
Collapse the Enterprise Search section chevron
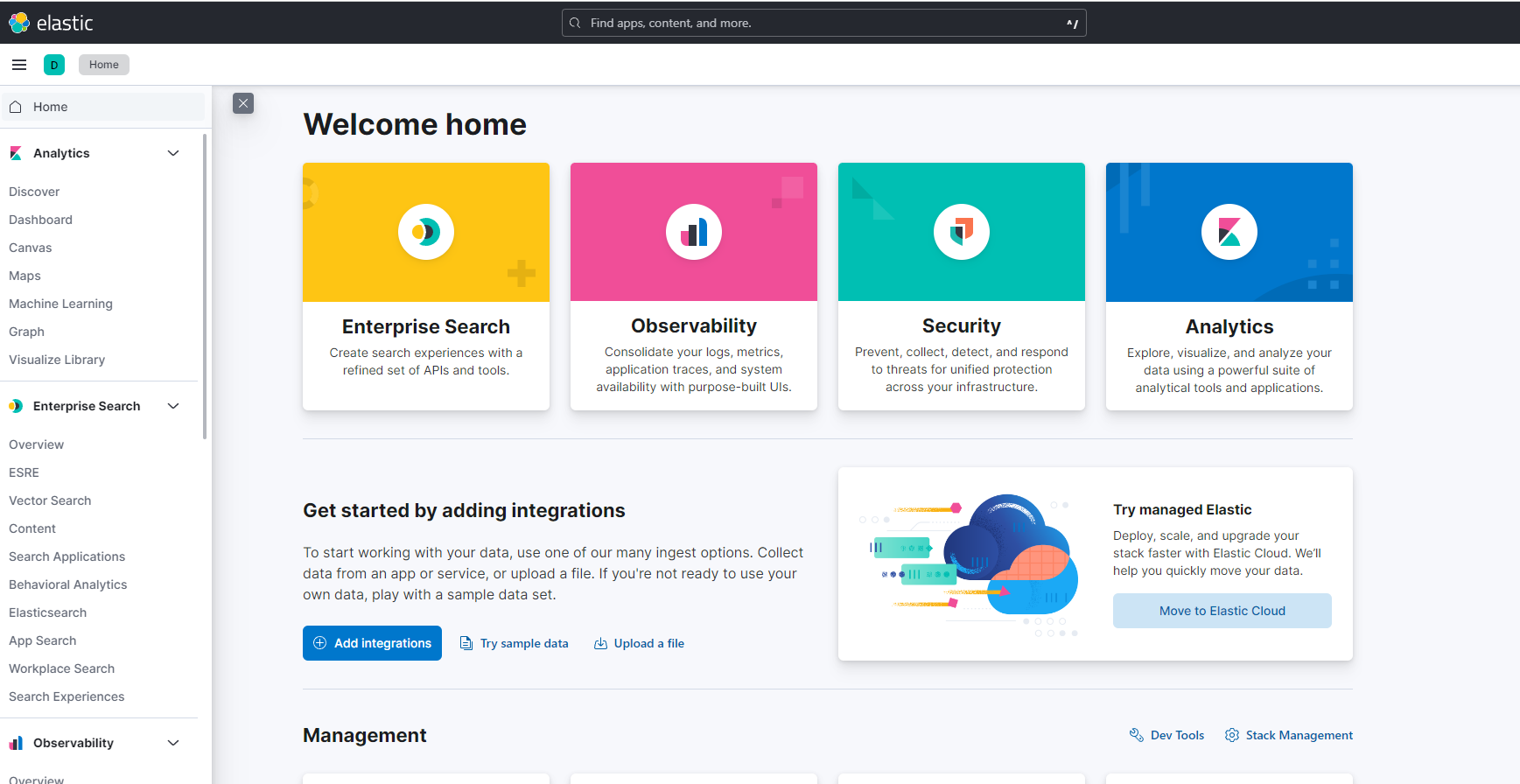coord(173,406)
